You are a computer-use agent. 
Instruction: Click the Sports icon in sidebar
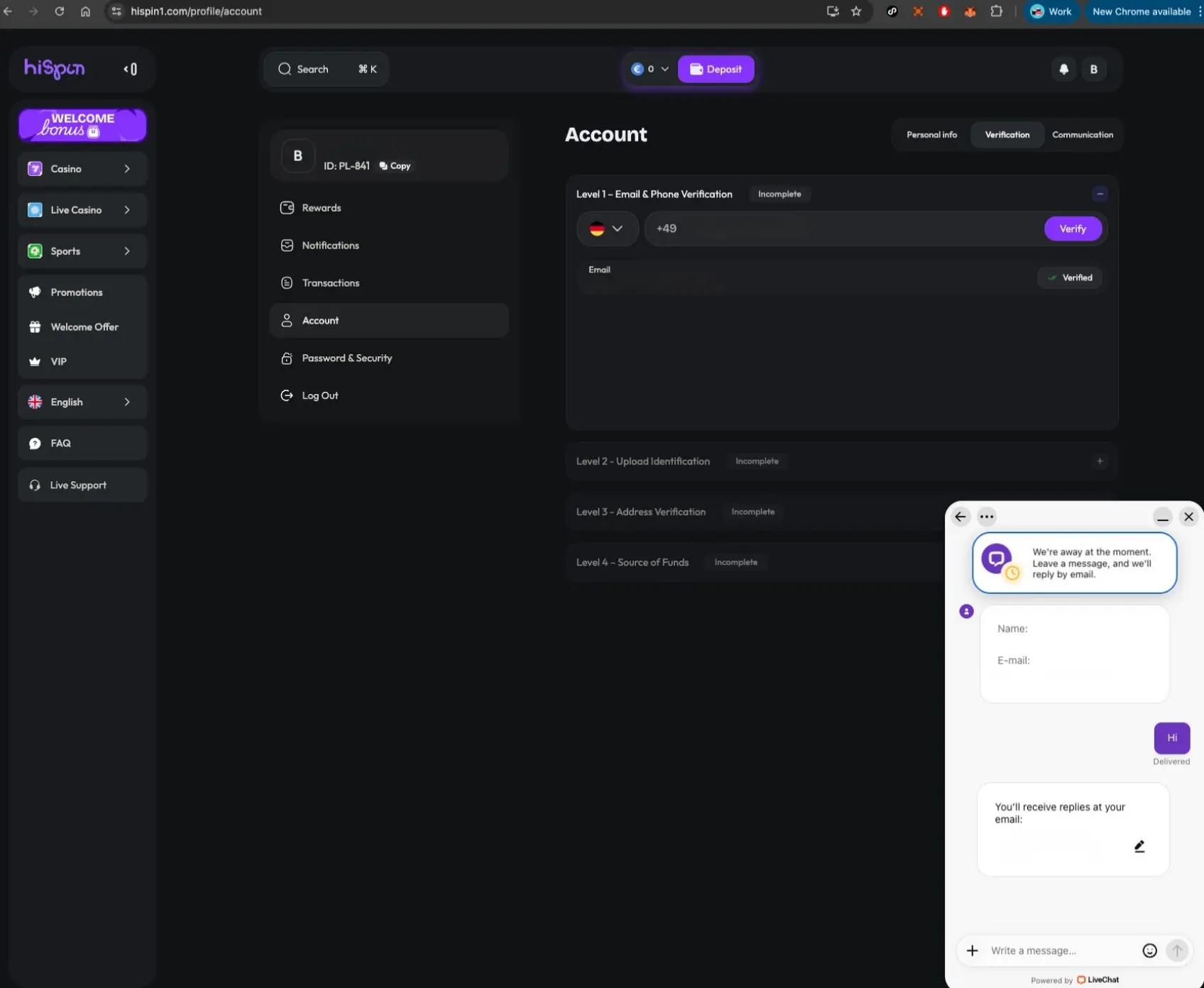pyautogui.click(x=35, y=251)
